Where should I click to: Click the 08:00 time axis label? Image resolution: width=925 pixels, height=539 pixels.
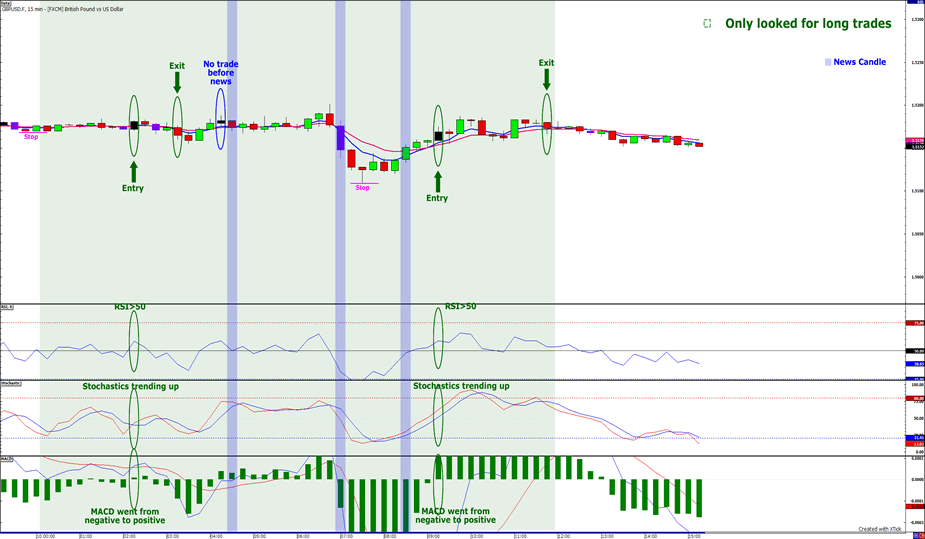click(391, 536)
